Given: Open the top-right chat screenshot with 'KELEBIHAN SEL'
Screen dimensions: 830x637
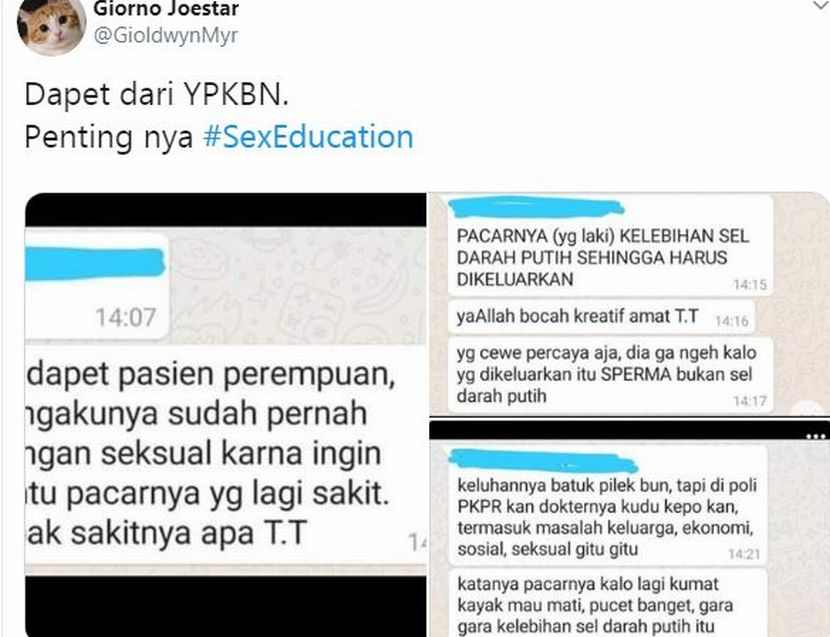Looking at the screenshot, I should point(629,305).
